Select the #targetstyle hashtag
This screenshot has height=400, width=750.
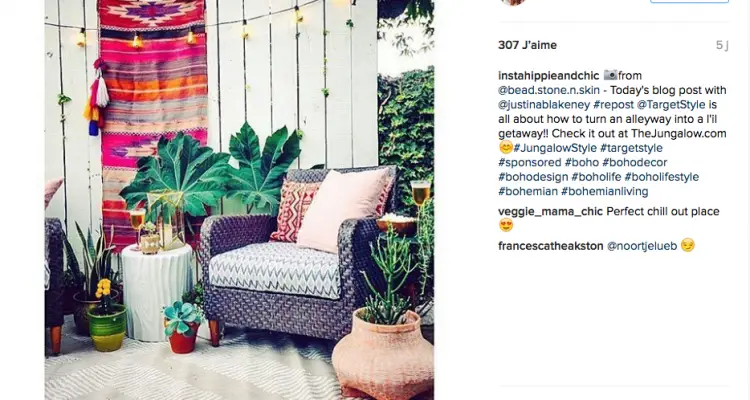(x=631, y=148)
